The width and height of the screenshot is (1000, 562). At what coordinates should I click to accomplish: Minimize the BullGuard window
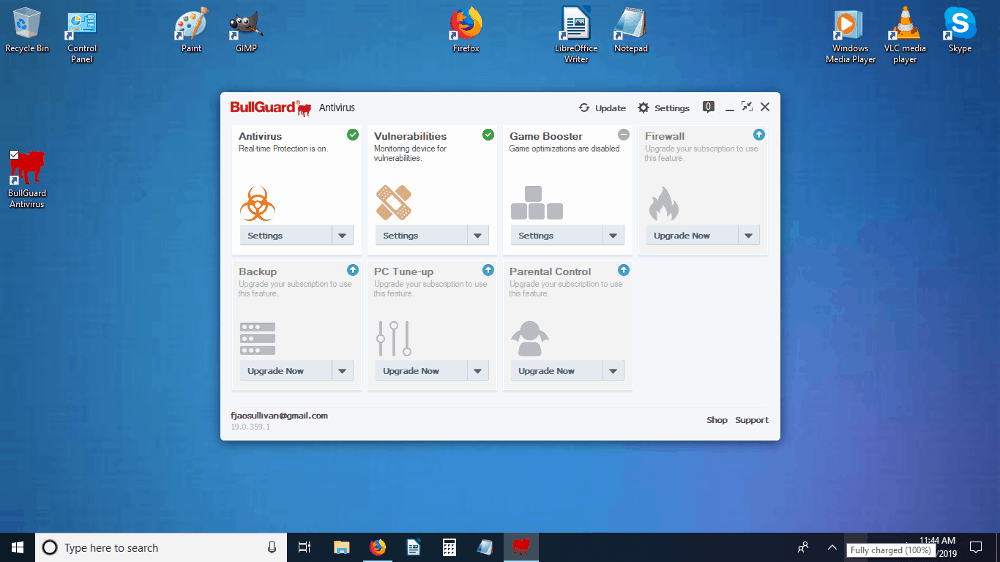point(729,108)
